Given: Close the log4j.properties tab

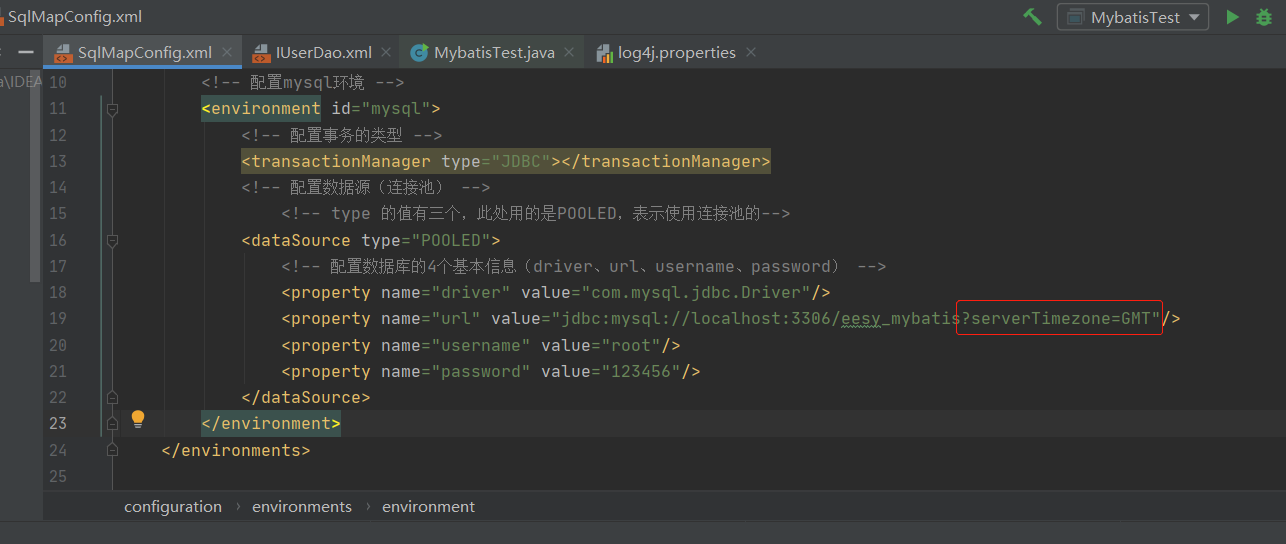Looking at the screenshot, I should point(752,52).
